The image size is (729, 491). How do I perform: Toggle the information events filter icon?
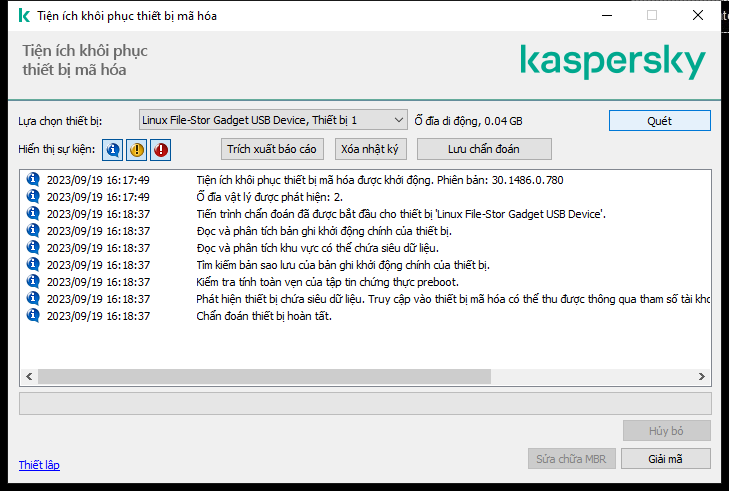tap(113, 149)
